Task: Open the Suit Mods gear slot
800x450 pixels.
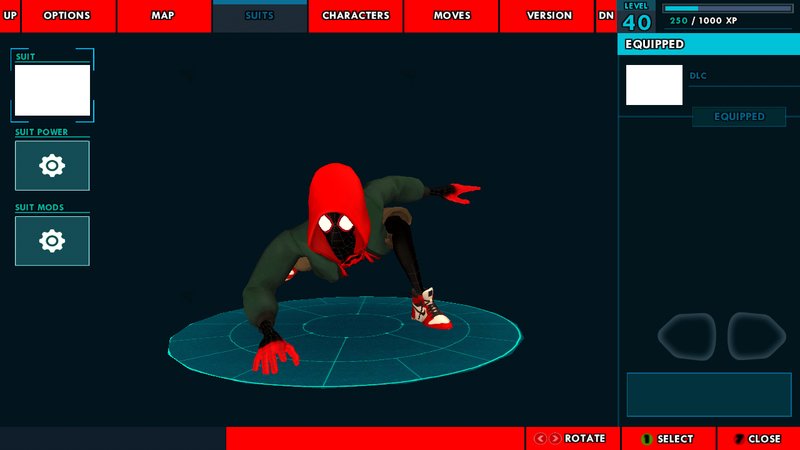Action: (52, 241)
